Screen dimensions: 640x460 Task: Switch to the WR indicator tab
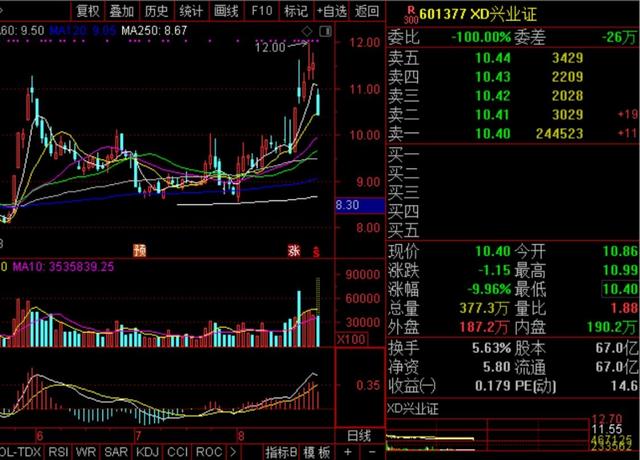86,452
